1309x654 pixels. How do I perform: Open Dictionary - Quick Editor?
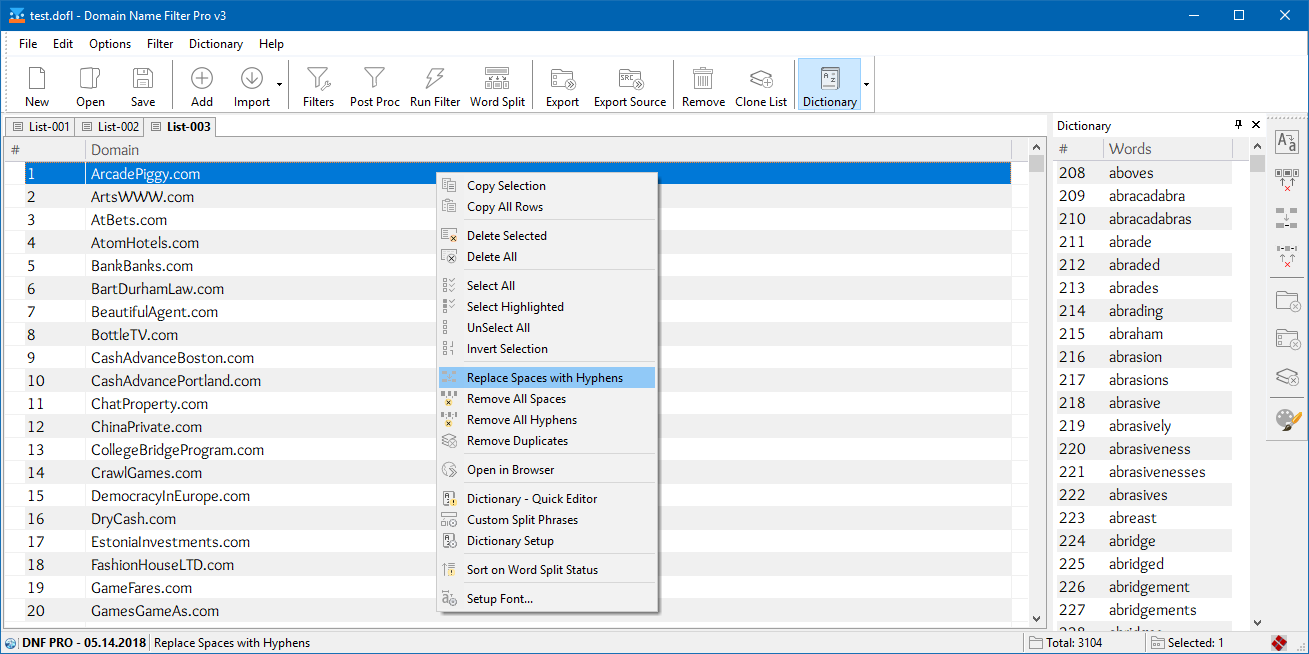[x=547, y=499]
